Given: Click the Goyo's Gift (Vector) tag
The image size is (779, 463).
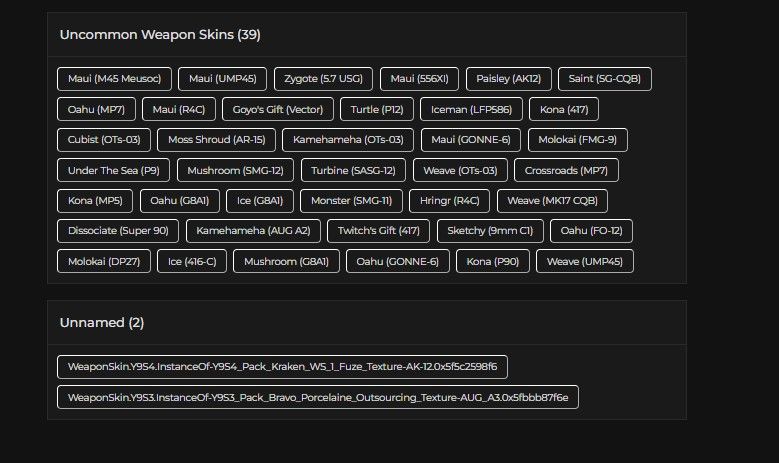Looking at the screenshot, I should click(278, 109).
